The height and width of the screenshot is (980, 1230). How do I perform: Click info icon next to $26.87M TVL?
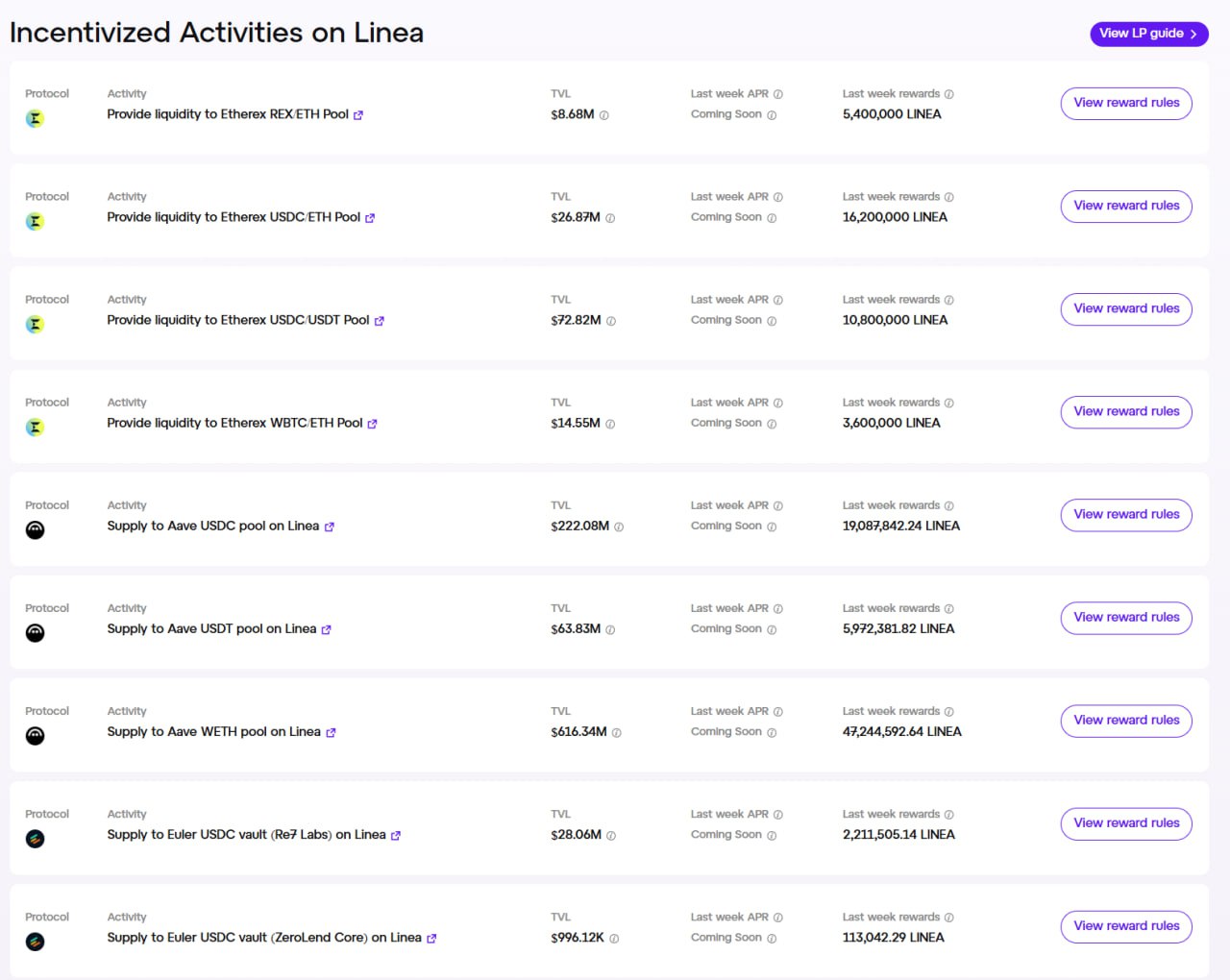click(610, 218)
